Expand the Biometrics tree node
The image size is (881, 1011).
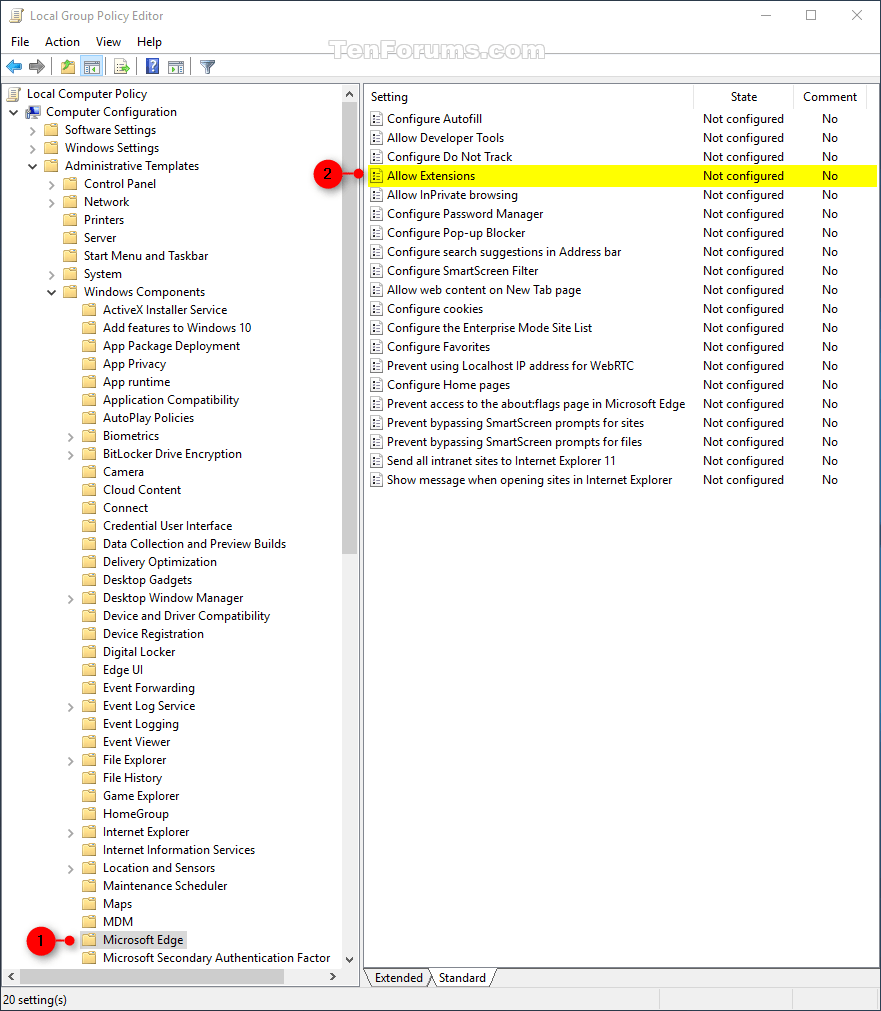click(x=70, y=435)
